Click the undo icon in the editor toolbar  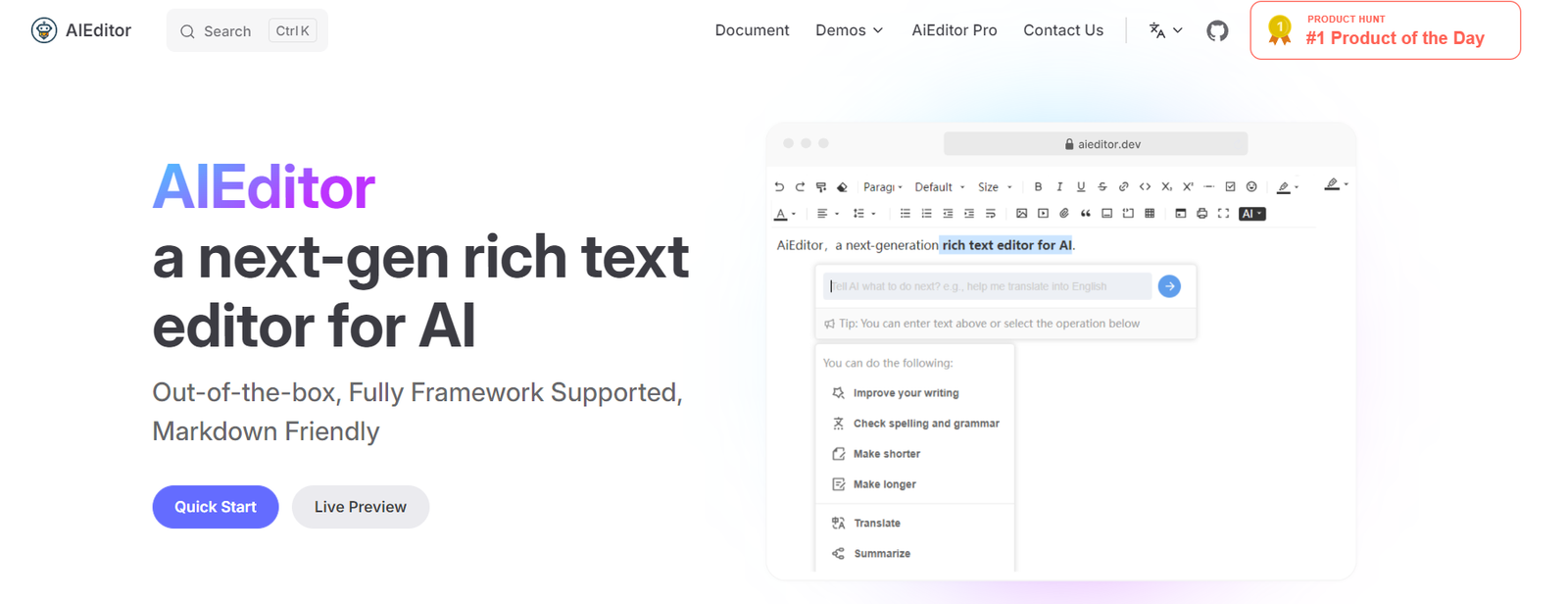coord(779,186)
